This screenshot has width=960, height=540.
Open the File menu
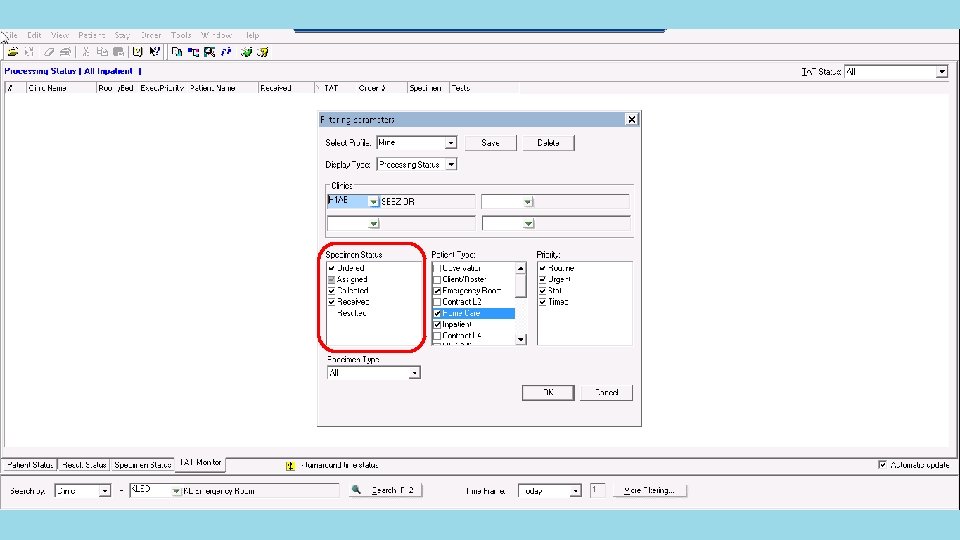(x=11, y=35)
